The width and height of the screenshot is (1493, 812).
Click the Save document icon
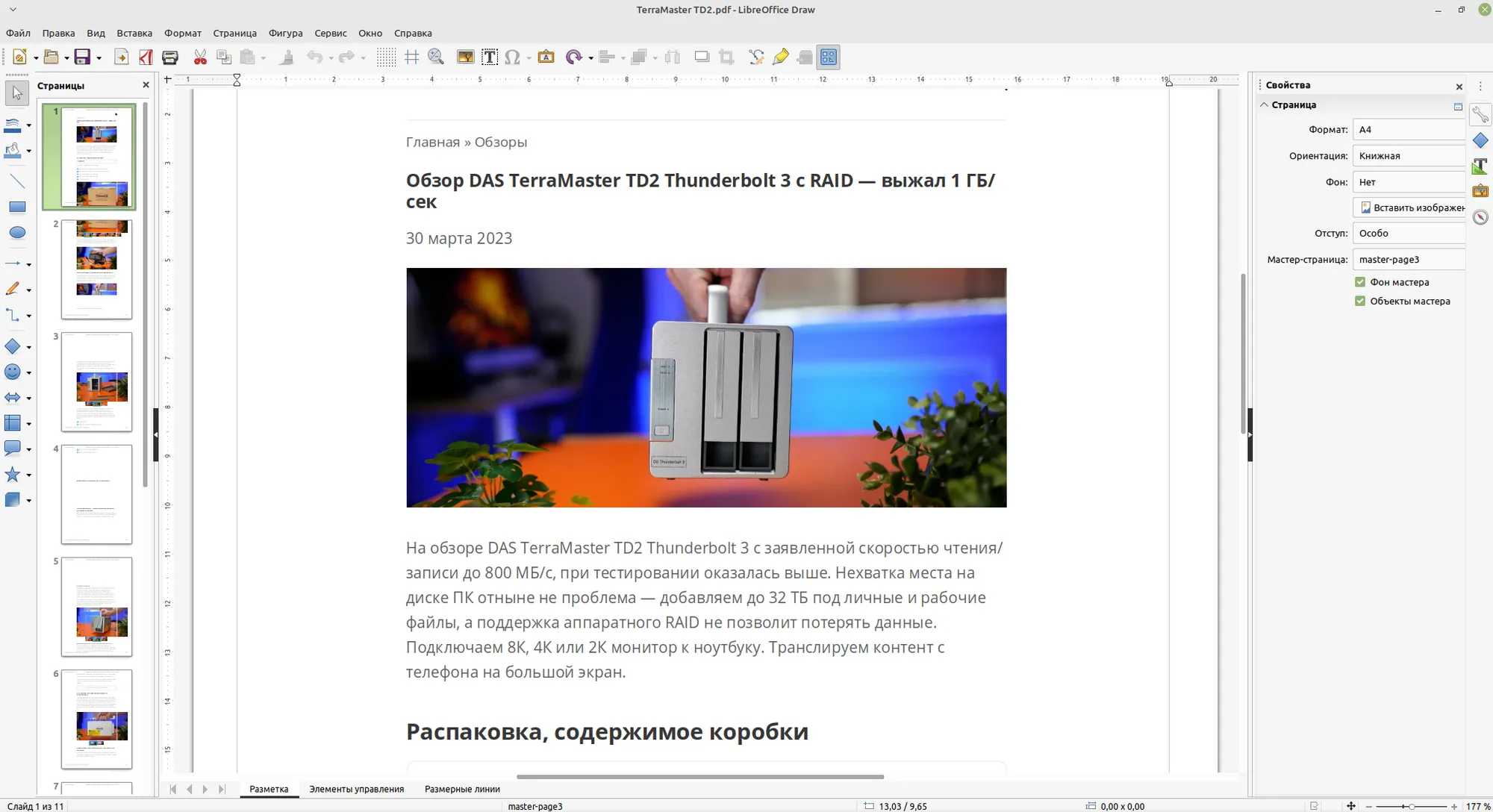point(82,57)
